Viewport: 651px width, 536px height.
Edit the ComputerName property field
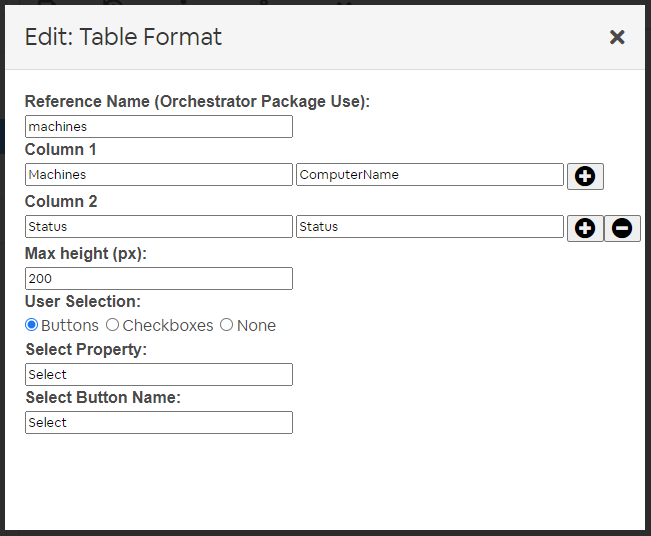click(x=430, y=174)
